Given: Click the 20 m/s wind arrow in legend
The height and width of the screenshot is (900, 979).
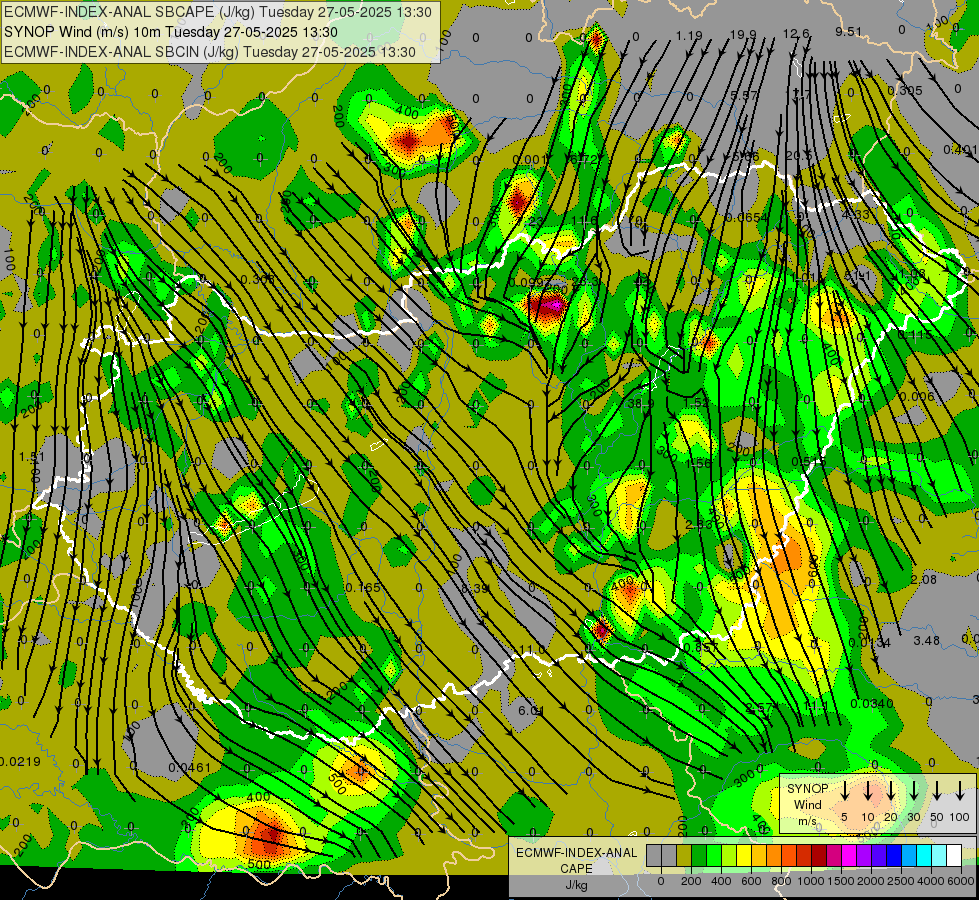Looking at the screenshot, I should pyautogui.click(x=890, y=791).
